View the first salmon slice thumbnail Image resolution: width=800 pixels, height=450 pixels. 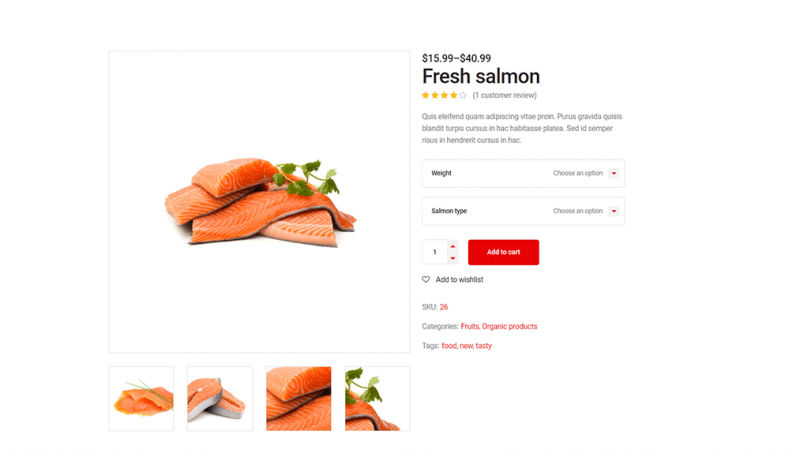[x=141, y=398]
